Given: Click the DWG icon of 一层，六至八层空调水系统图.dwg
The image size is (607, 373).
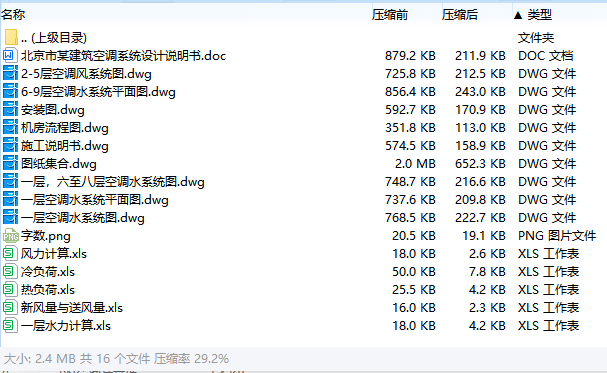Looking at the screenshot, I should click(x=10, y=181).
